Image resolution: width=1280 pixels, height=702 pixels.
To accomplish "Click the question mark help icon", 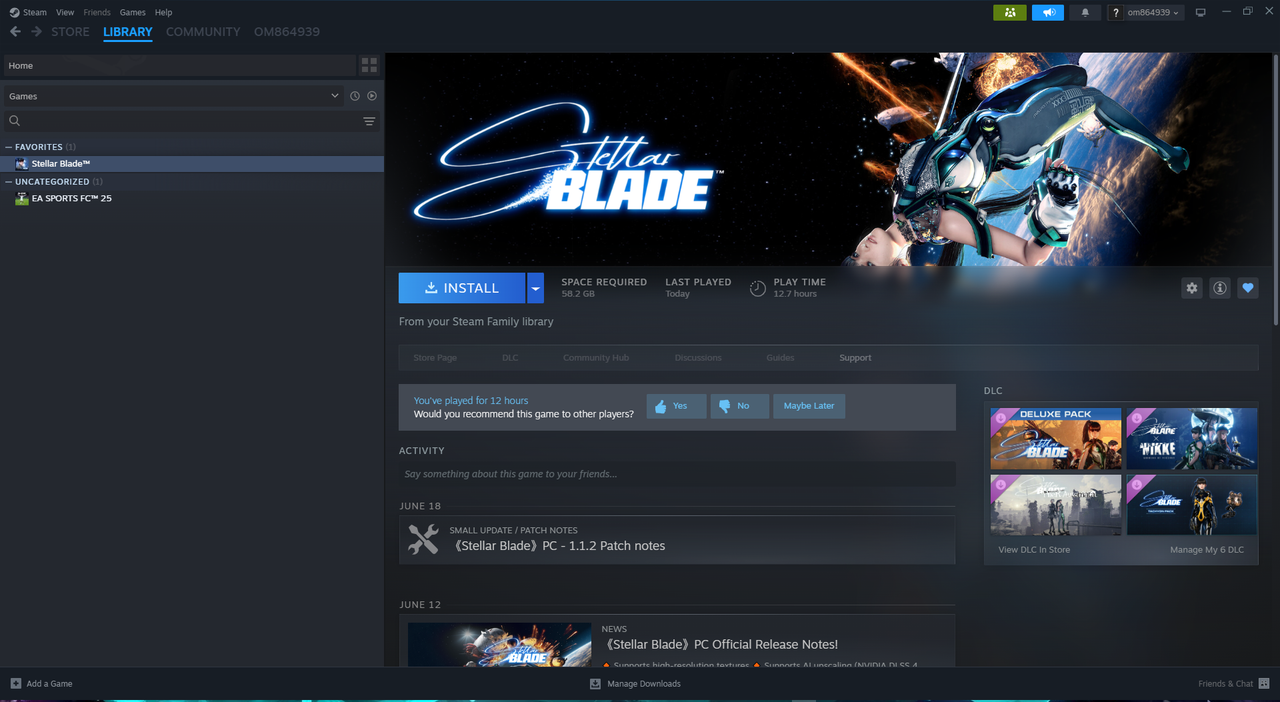I will click(x=1114, y=12).
